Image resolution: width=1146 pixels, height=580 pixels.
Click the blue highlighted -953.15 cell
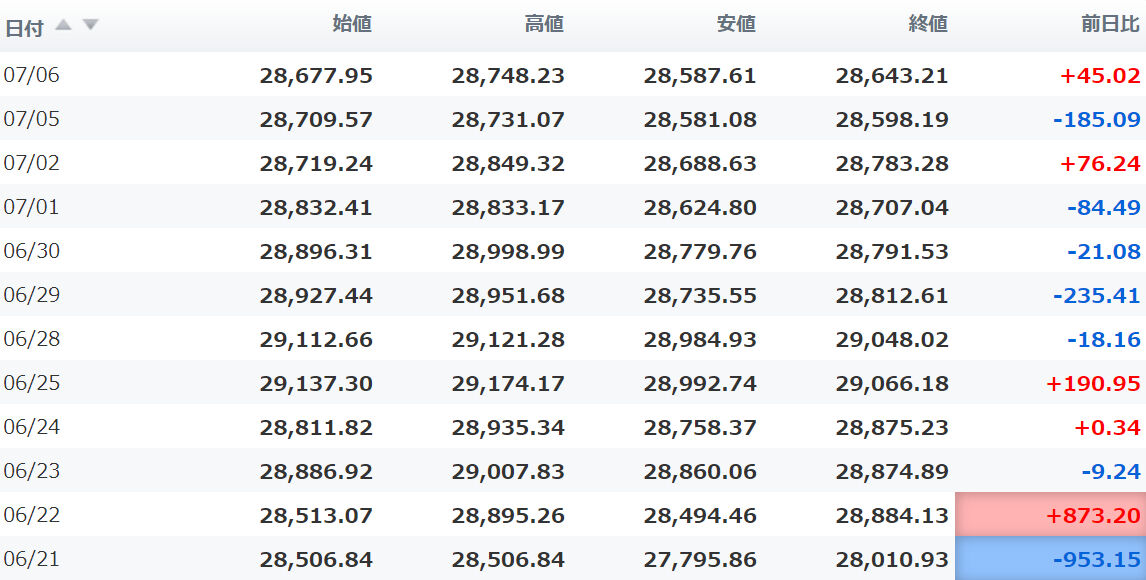click(1050, 559)
